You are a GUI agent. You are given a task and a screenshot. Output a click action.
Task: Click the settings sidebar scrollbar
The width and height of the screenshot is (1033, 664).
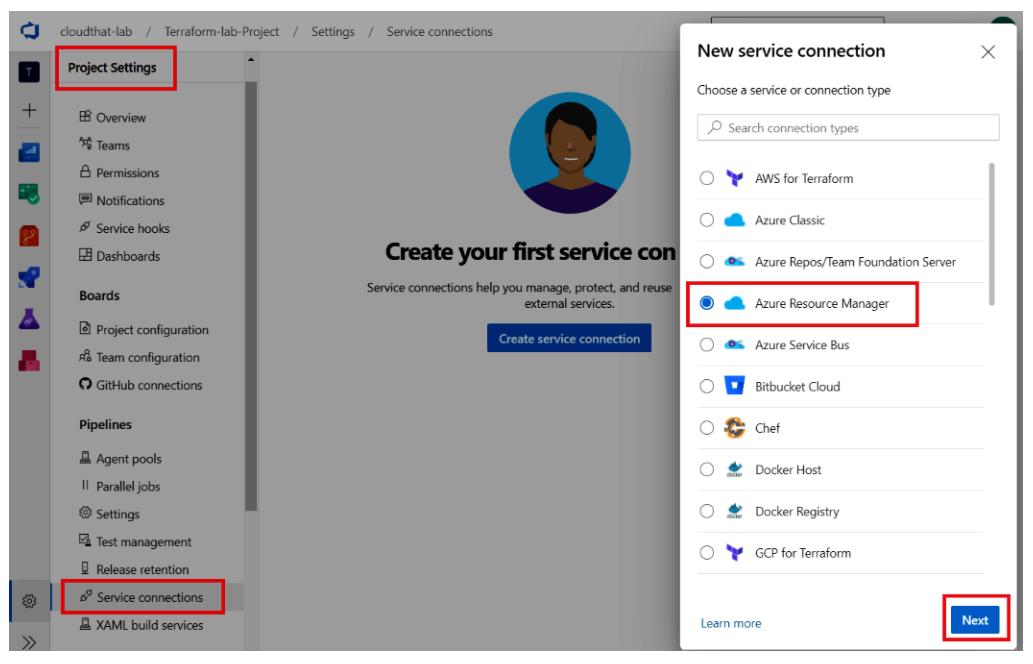click(250, 296)
